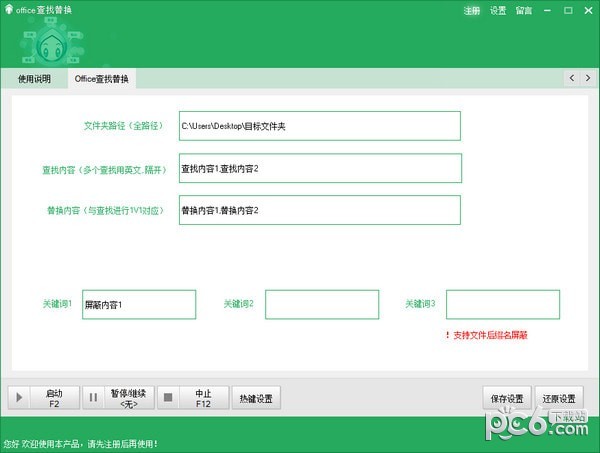Click the 查找内容 label text
Image resolution: width=600 pixels, height=453 pixels.
[x=104, y=170]
